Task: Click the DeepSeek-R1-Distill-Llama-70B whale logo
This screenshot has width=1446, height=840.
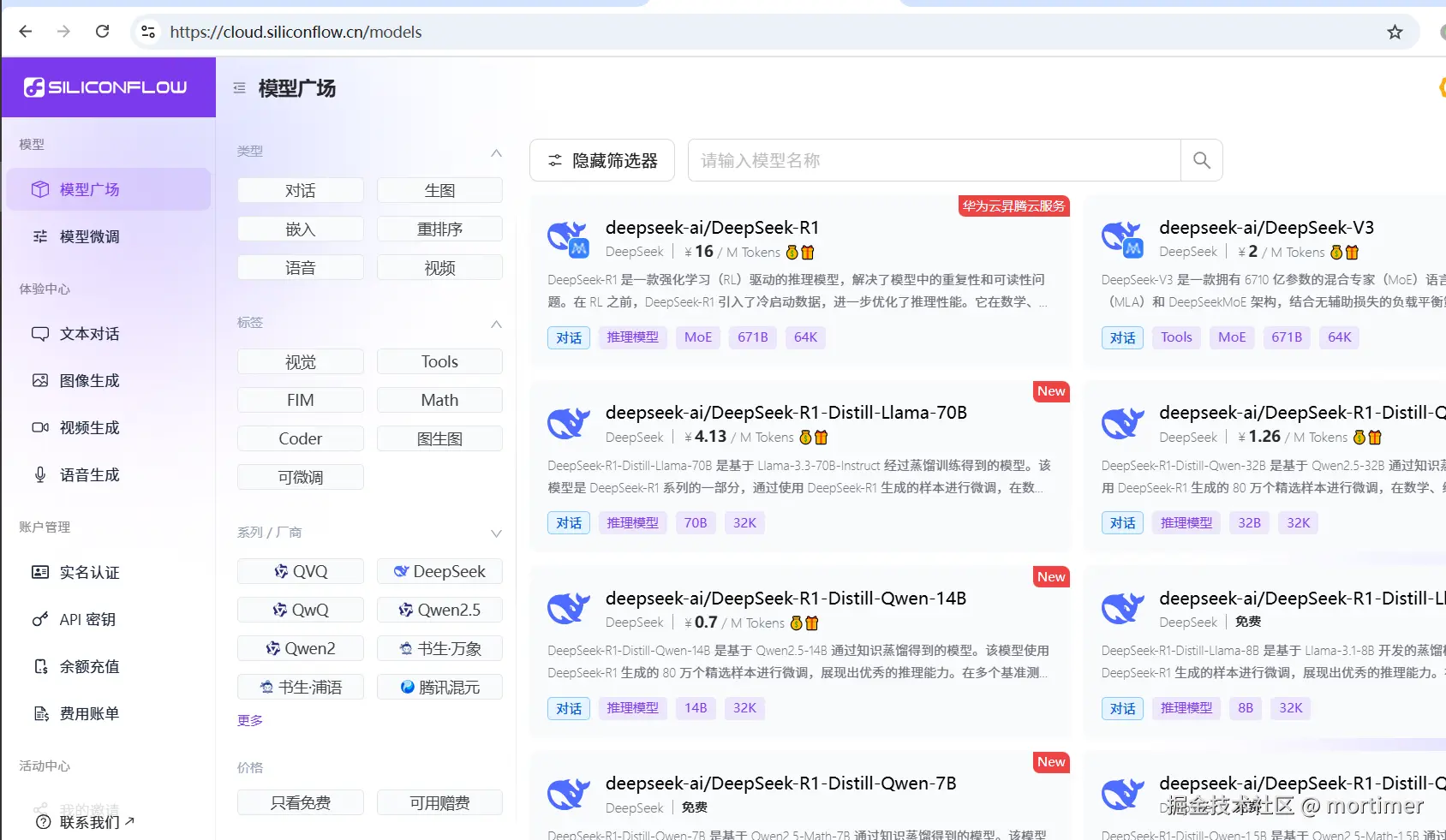Action: 569,424
